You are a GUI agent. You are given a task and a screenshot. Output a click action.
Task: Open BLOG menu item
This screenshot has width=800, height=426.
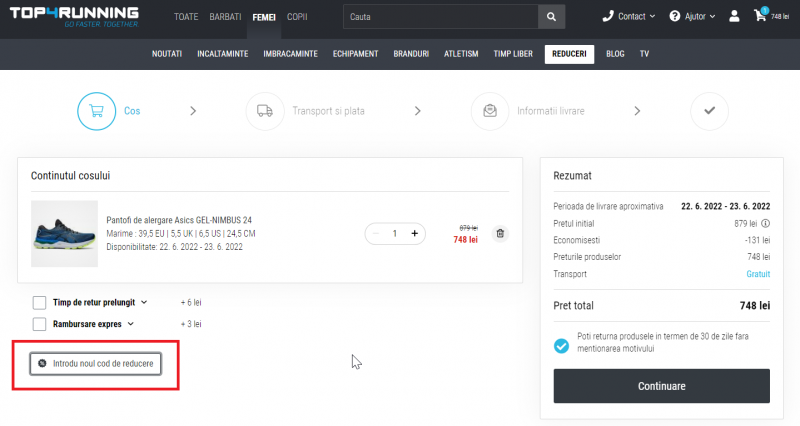tap(615, 54)
